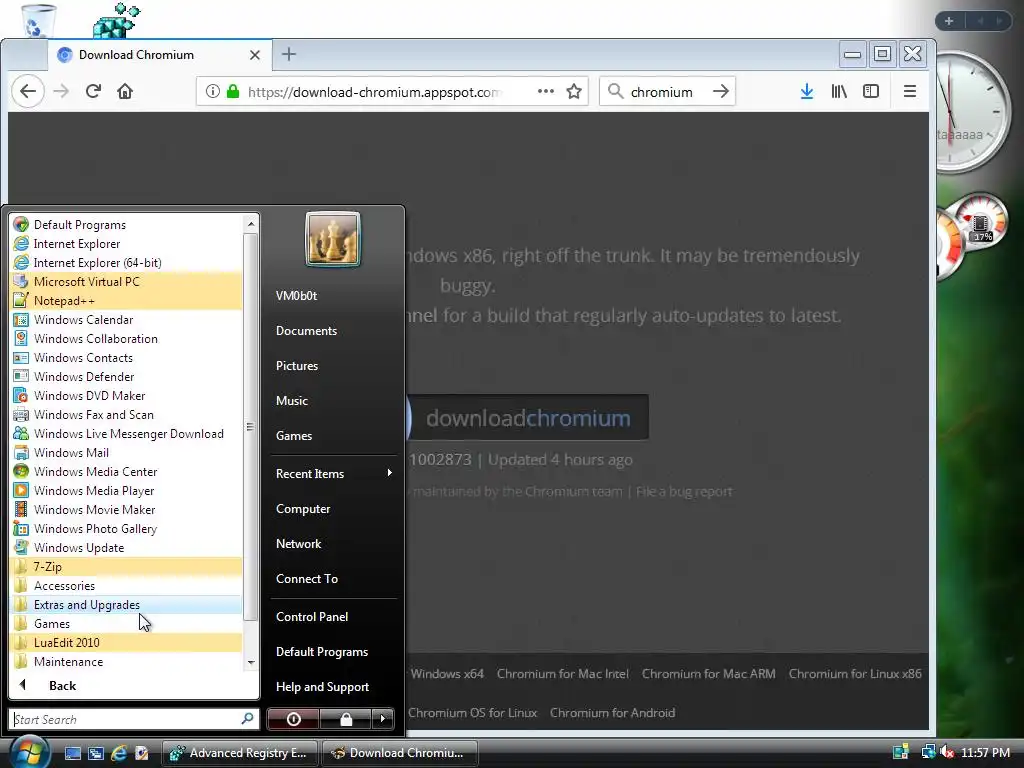This screenshot has width=1024, height=768.
Task: Launch Microsoft Virtual PC
Action: (x=127, y=281)
